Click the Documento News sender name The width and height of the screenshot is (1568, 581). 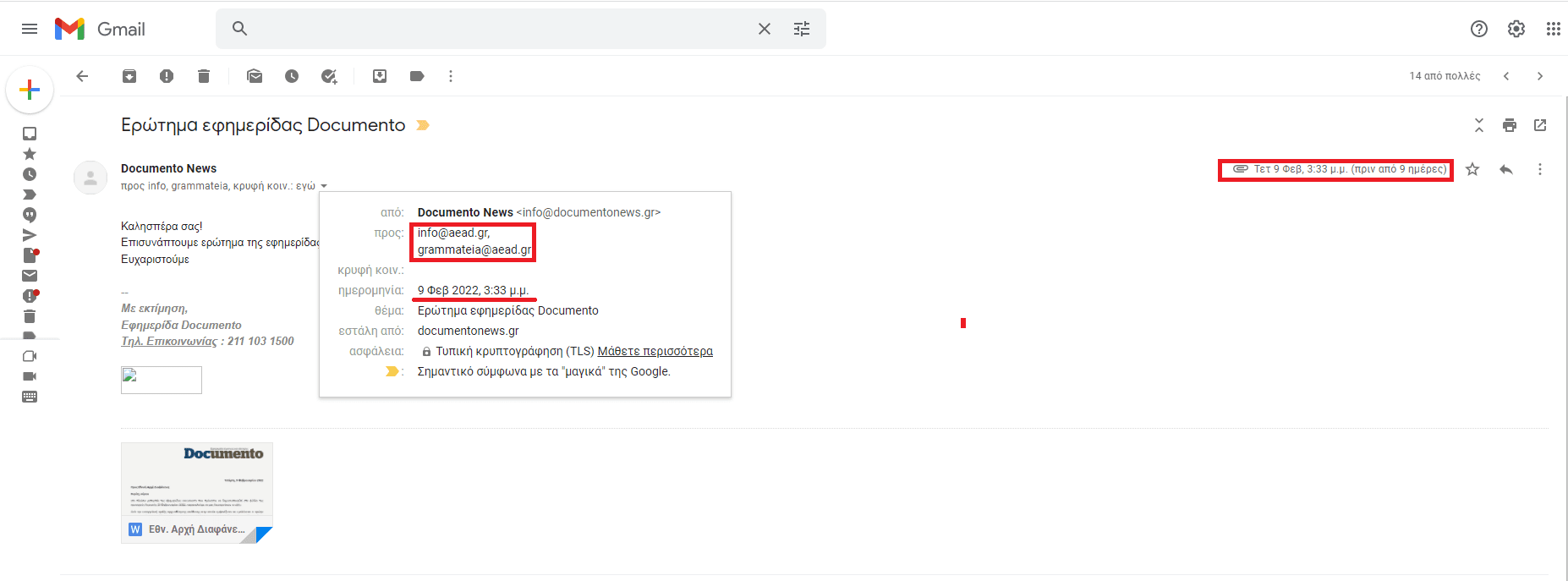pos(168,168)
